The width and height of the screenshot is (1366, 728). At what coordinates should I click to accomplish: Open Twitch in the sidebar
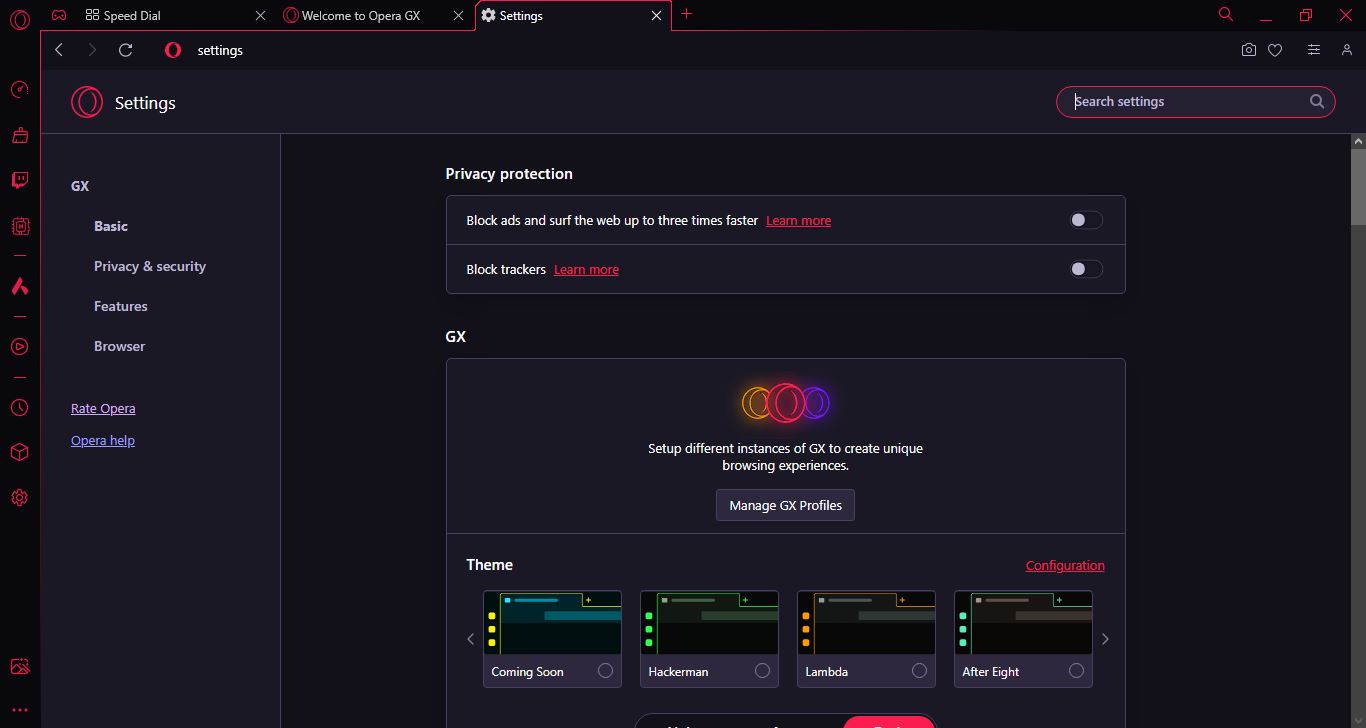[19, 180]
